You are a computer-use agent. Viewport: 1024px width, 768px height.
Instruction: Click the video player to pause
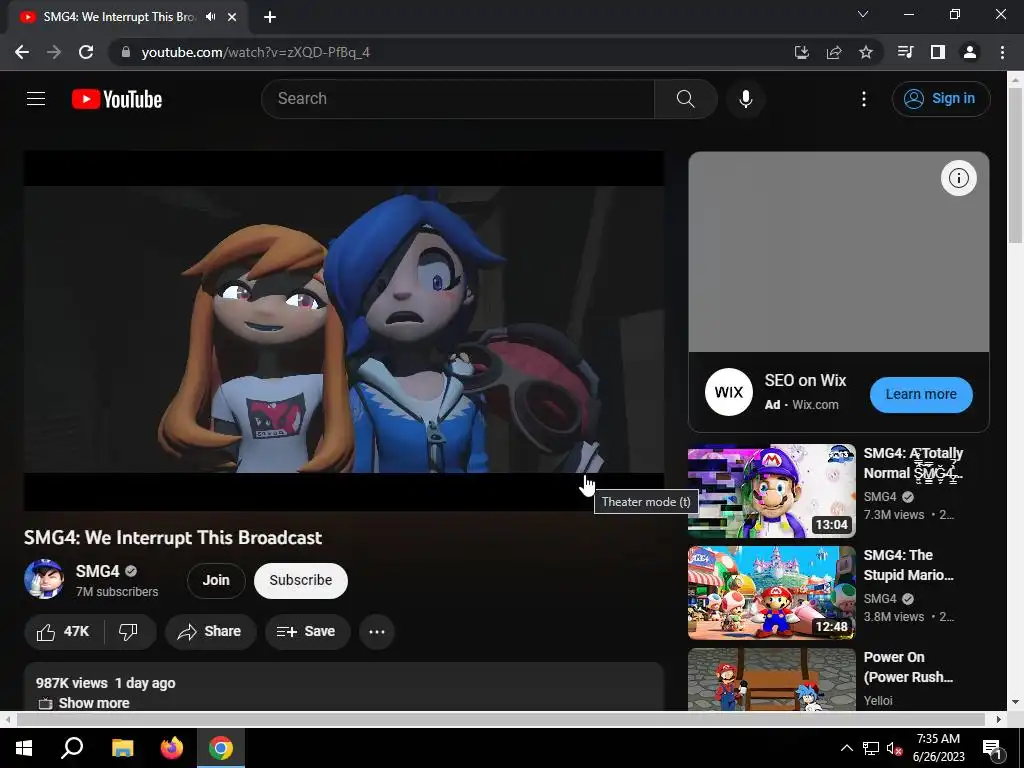344,330
